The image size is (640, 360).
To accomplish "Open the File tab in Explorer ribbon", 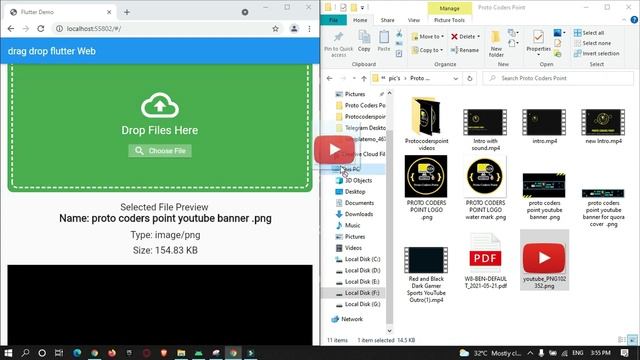I will (x=333, y=20).
